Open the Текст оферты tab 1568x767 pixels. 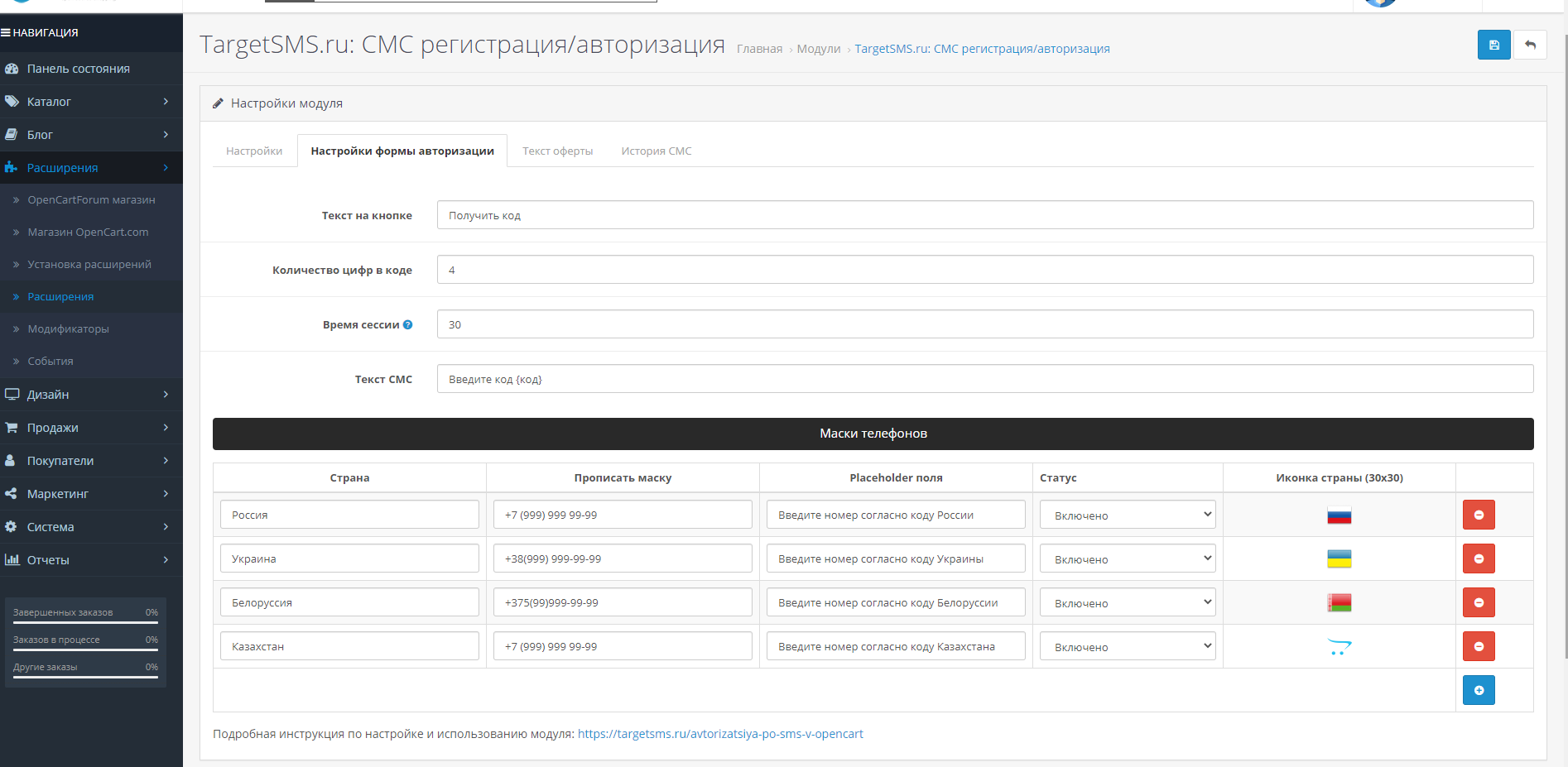(x=557, y=151)
